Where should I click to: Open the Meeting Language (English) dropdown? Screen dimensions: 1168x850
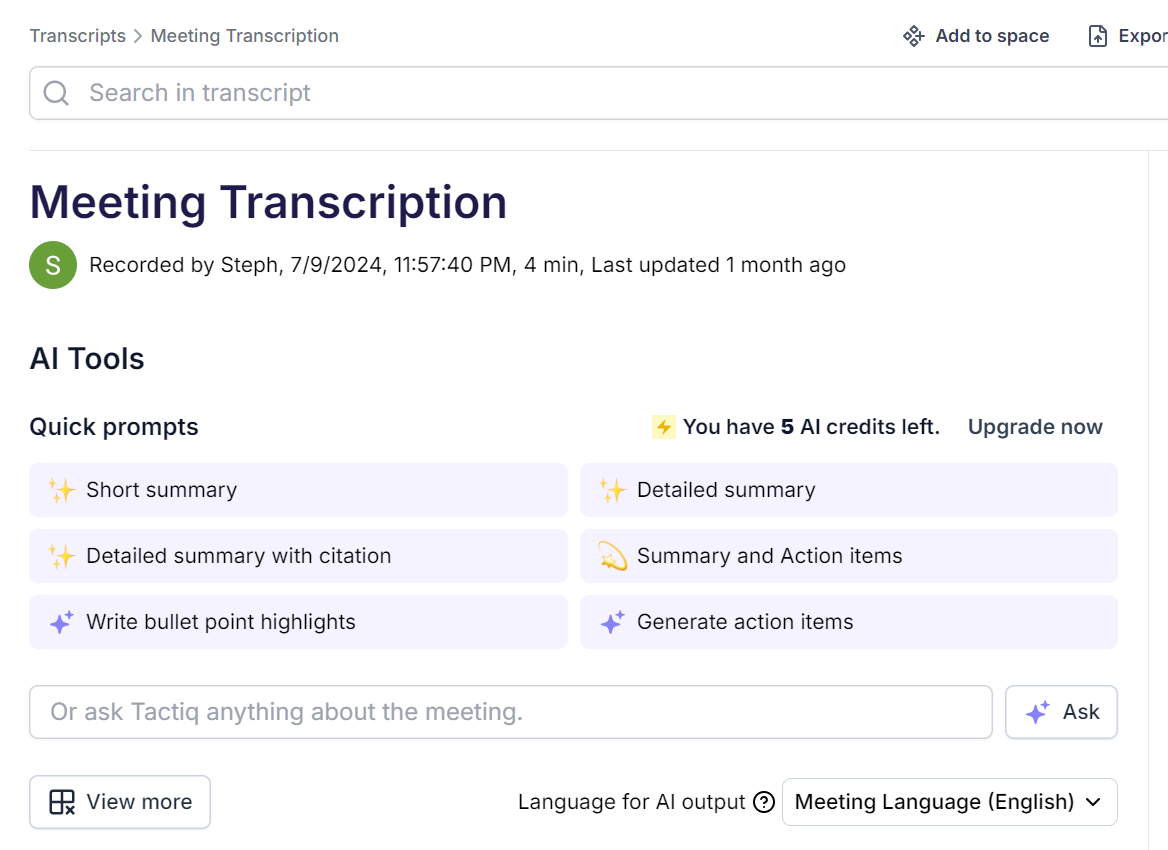949,802
